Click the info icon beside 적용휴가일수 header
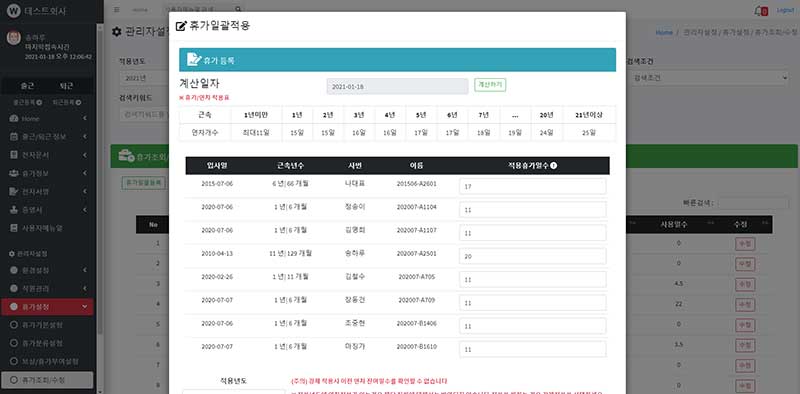The width and height of the screenshot is (800, 394). click(554, 165)
